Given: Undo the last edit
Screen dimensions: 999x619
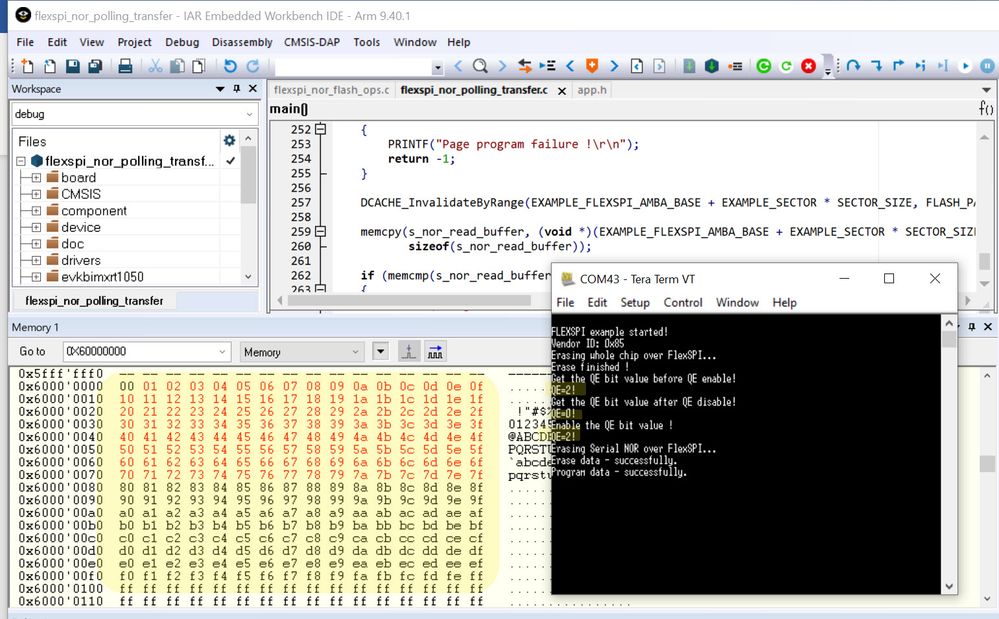Looking at the screenshot, I should [x=230, y=66].
